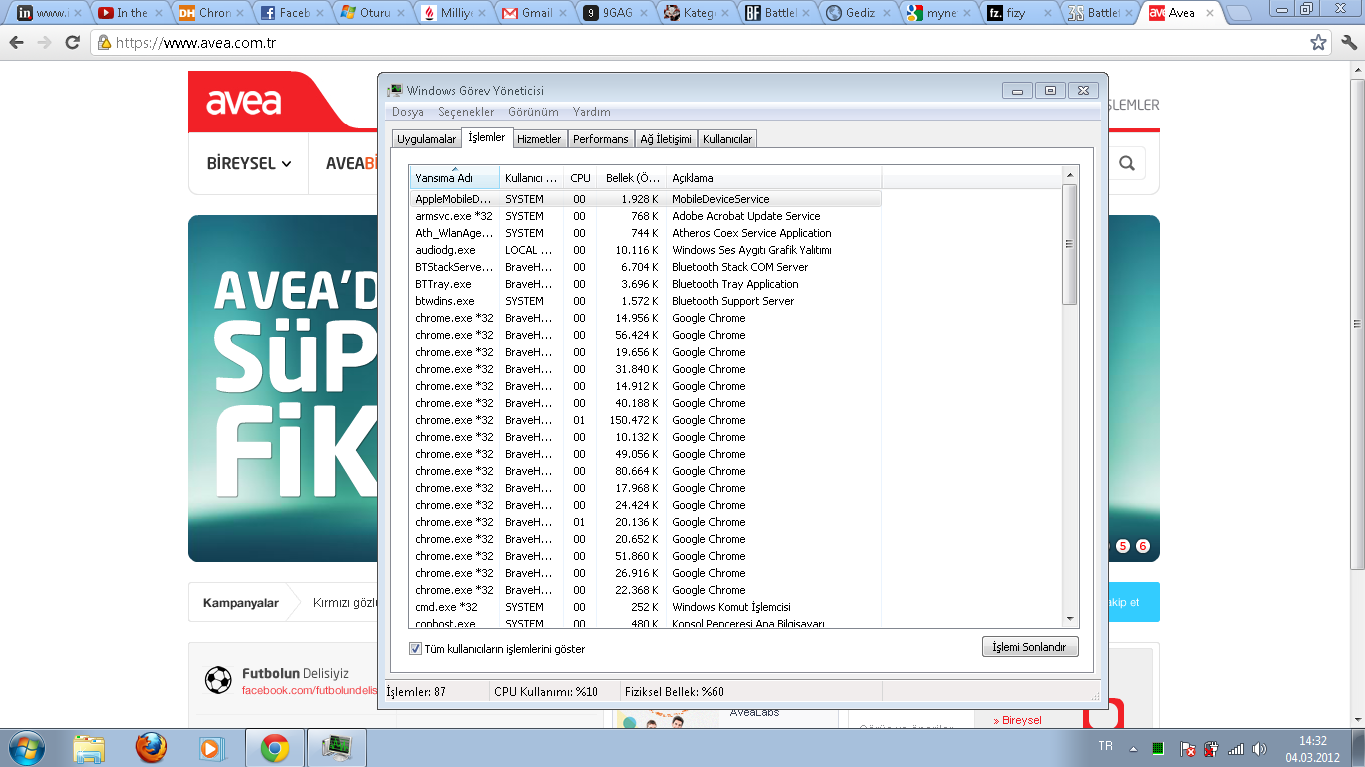1365x767 pixels.
Task: Sort processes by Açıklama column header
Action: (774, 178)
